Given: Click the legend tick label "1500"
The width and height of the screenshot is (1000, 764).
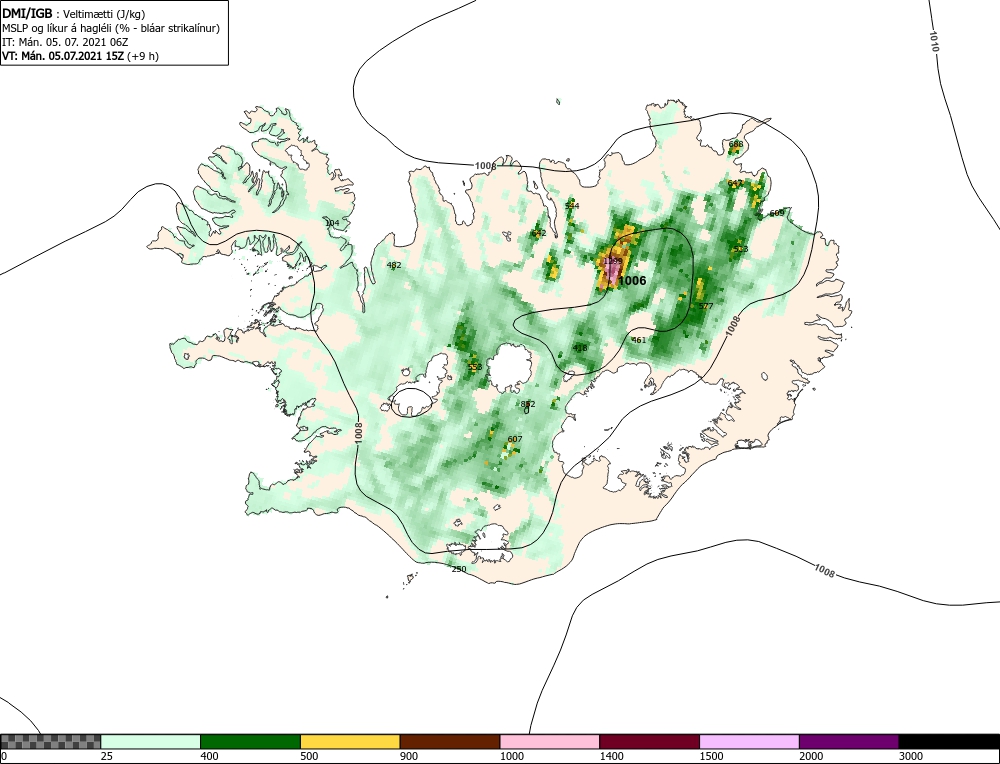Looking at the screenshot, I should 711,756.
